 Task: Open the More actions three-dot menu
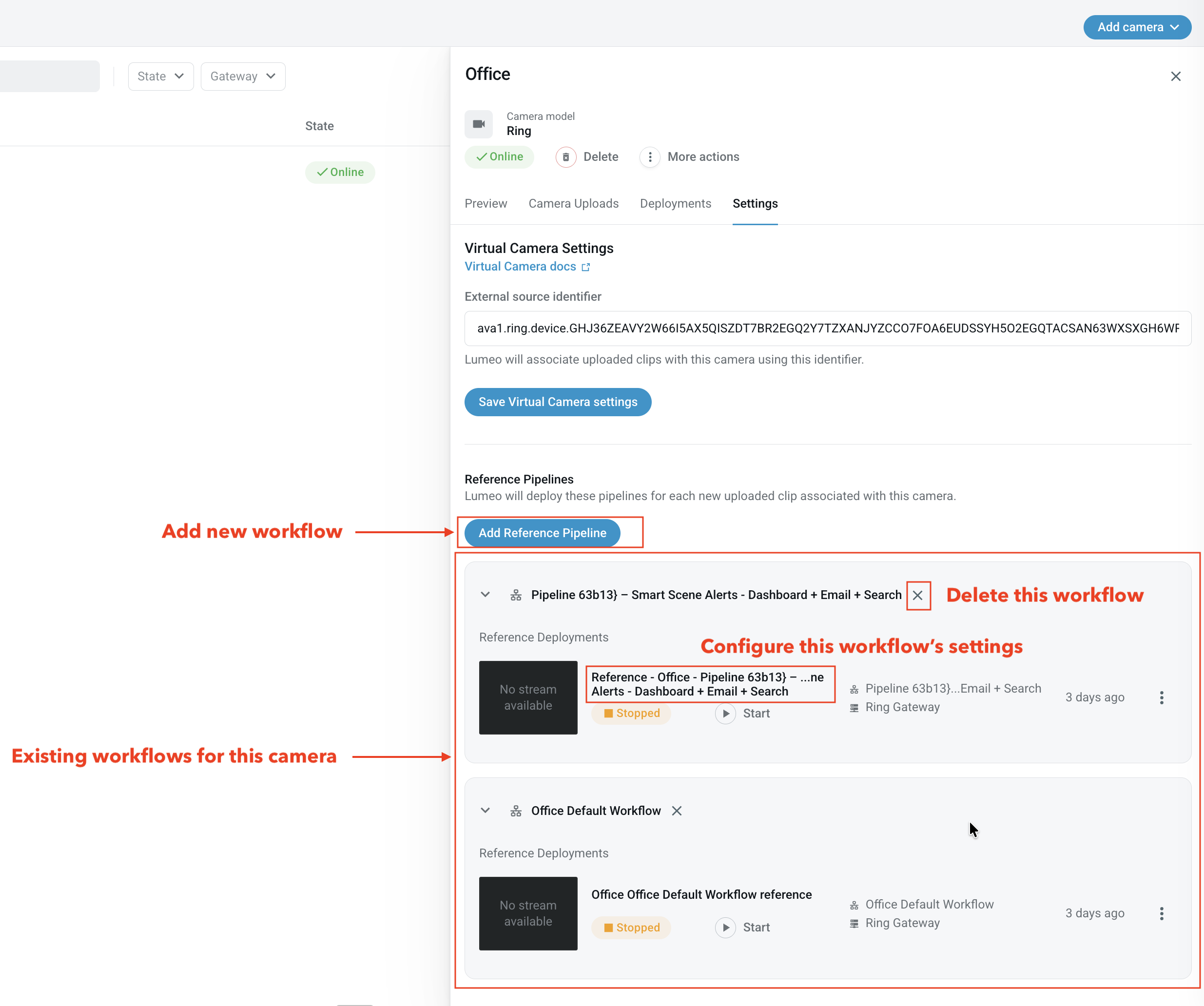click(650, 157)
